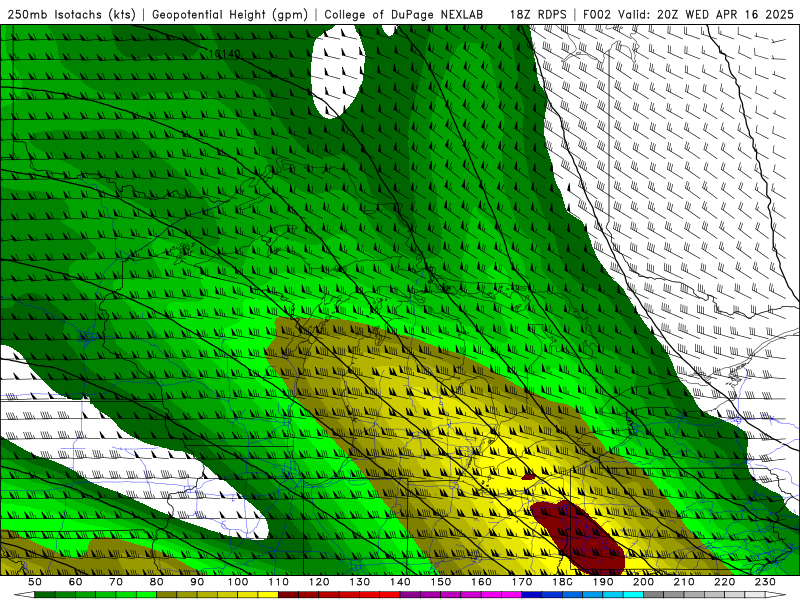Click the 'Valid: 20Z WED APR 16 2025' text
The height and width of the screenshot is (600, 800).
pyautogui.click(x=706, y=15)
